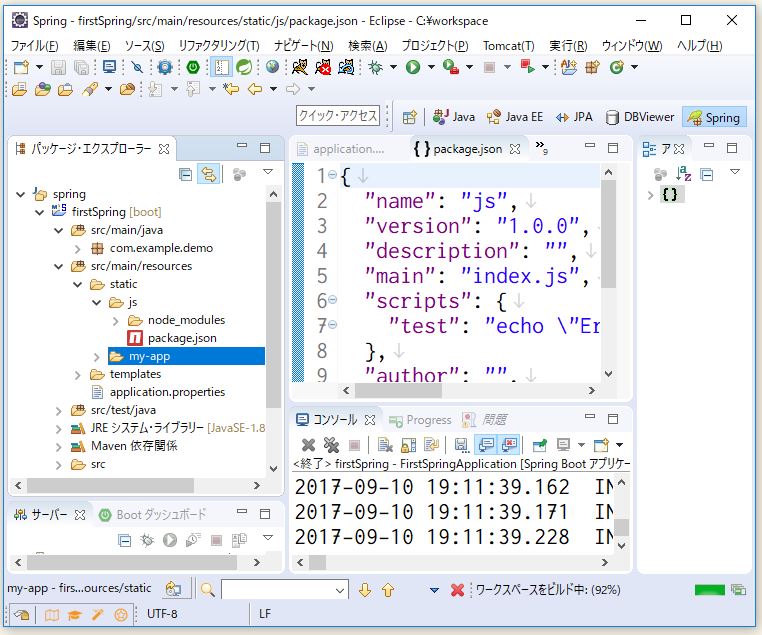The width and height of the screenshot is (762, 635).
Task: Switch to the Progress tab
Action: click(x=420, y=420)
